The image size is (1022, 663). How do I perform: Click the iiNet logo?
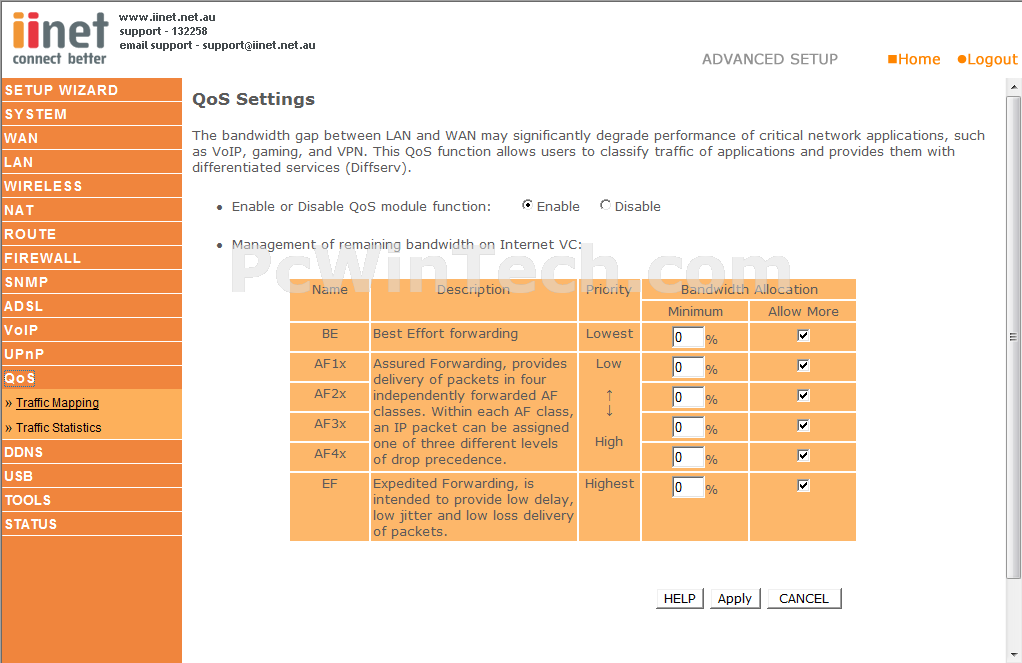click(60, 38)
